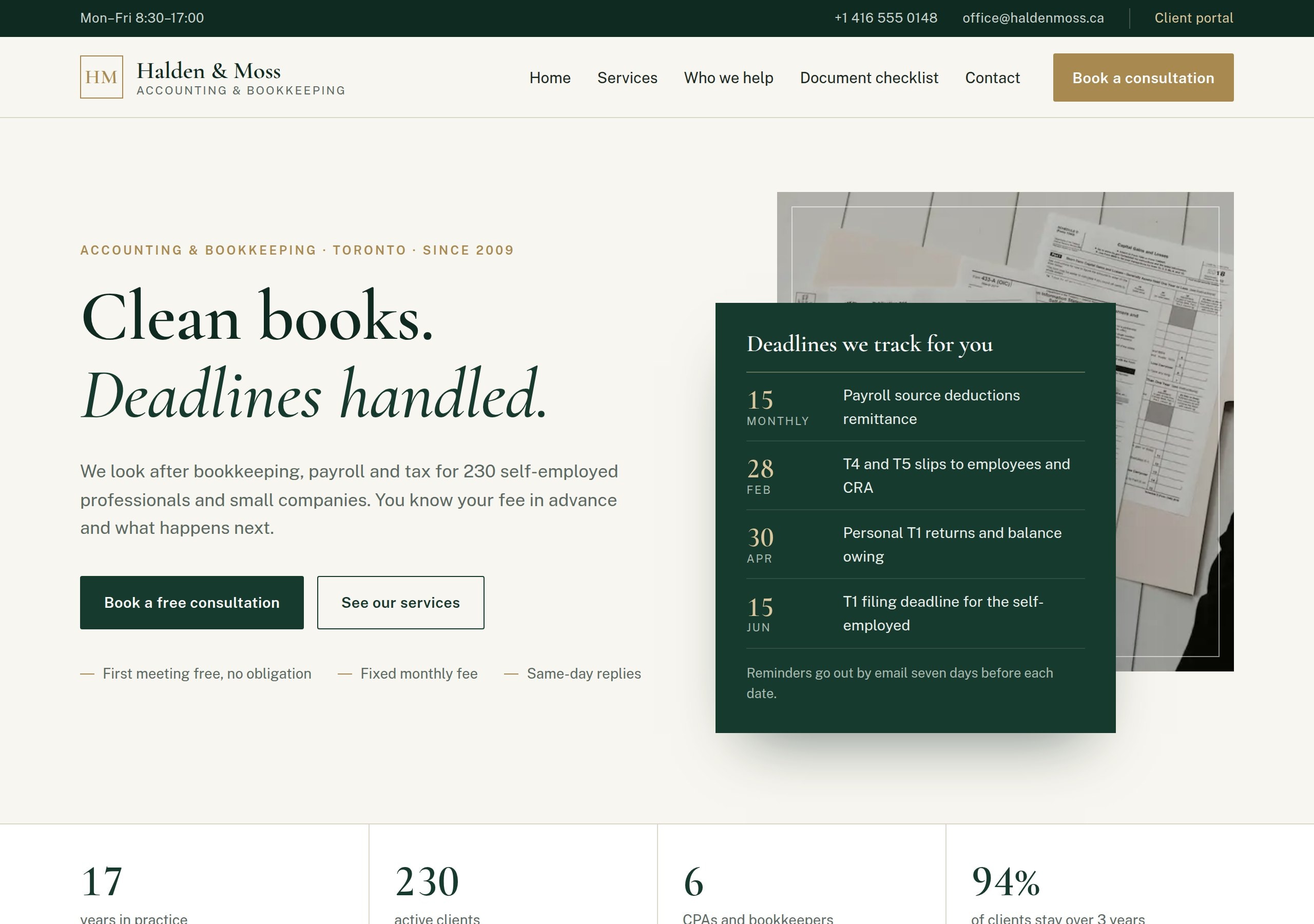This screenshot has width=1314, height=924.
Task: Select the Personal T1 returns deadline row
Action: click(916, 545)
